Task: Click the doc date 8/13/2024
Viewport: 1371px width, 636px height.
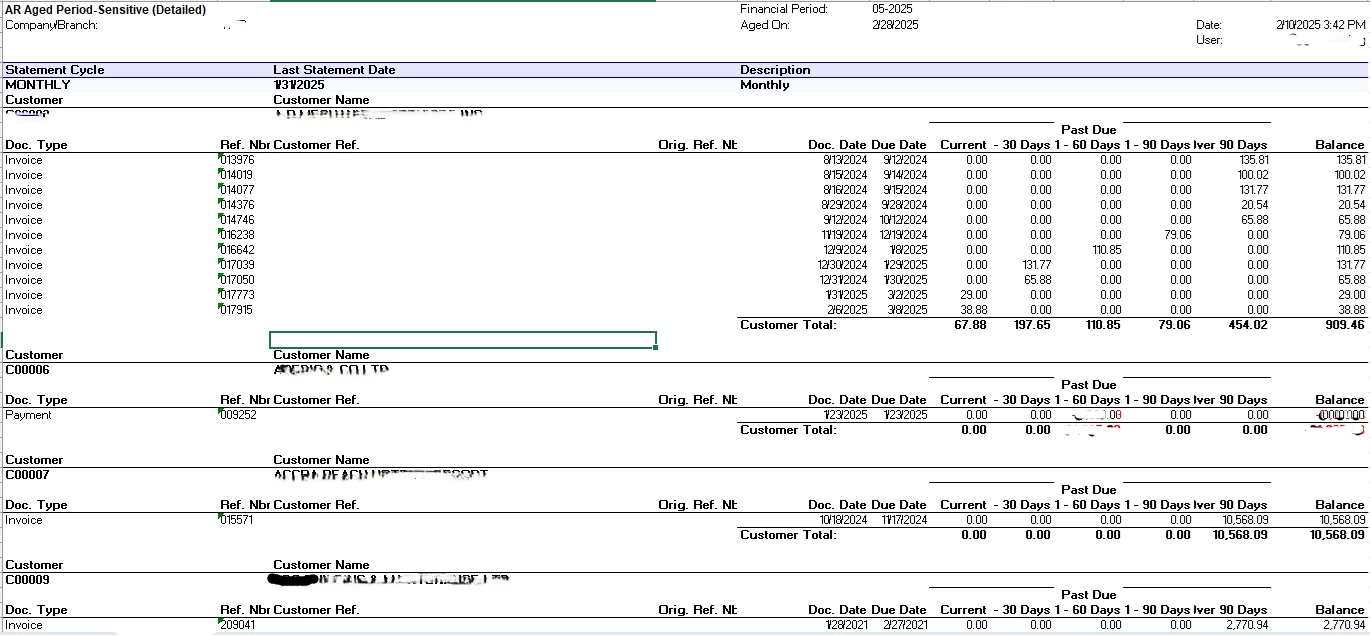Action: pyautogui.click(x=845, y=160)
